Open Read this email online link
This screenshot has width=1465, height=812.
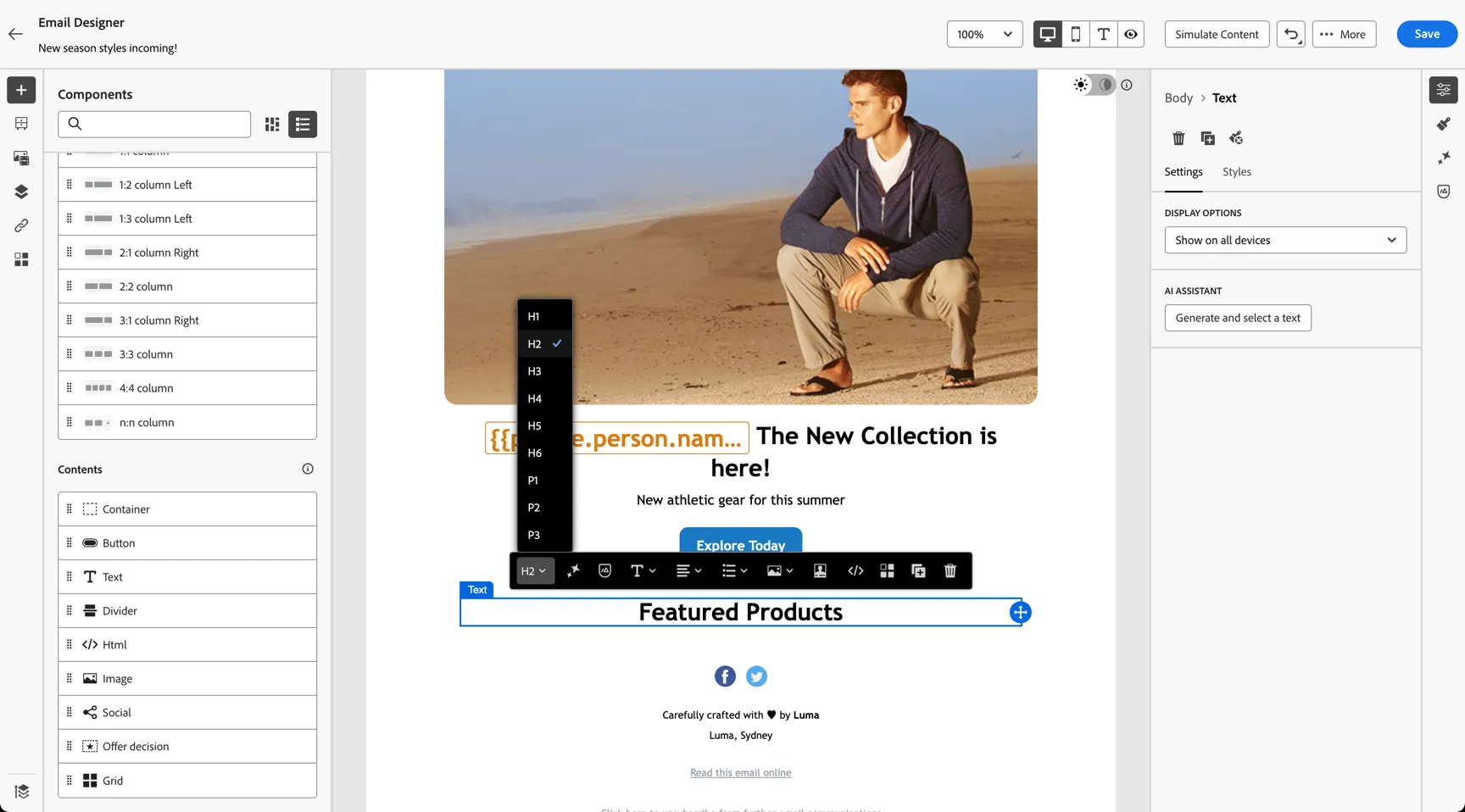pyautogui.click(x=740, y=773)
